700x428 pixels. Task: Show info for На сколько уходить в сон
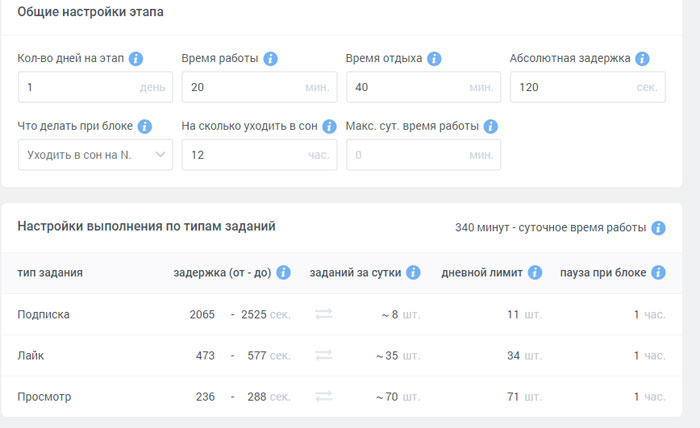(x=329, y=126)
